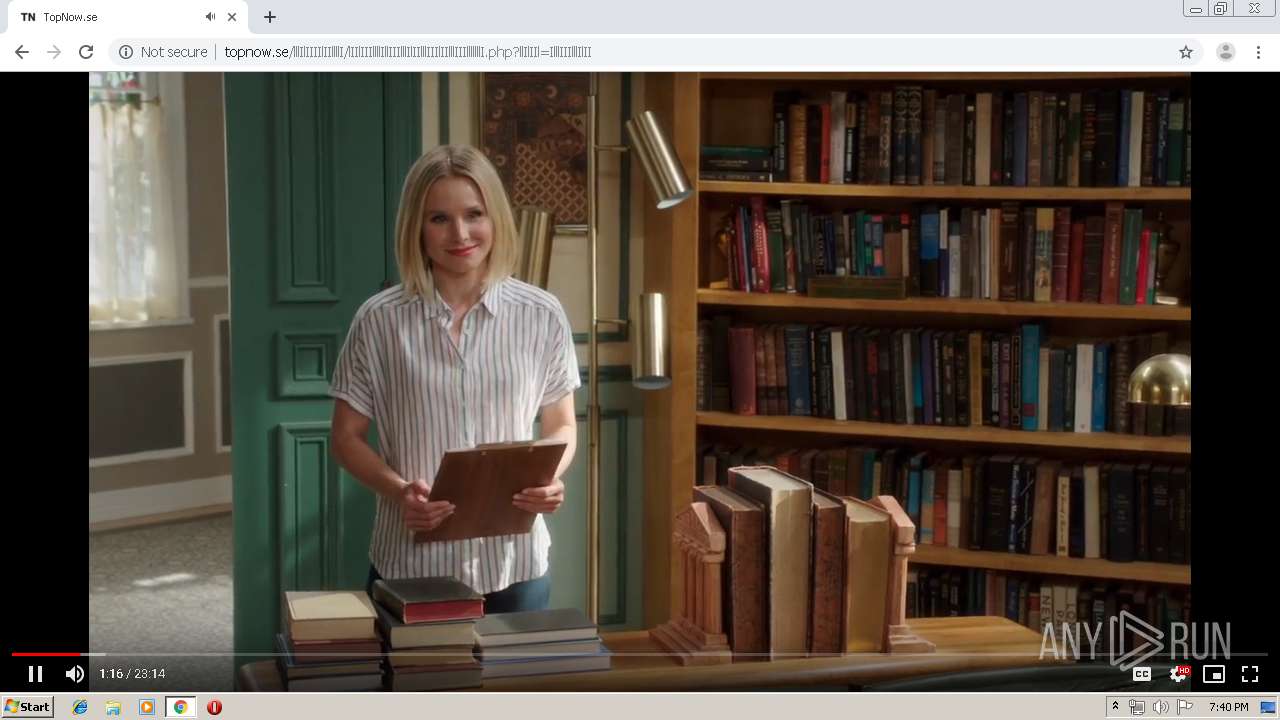
Task: Switch to the Chrome taskbar button
Action: 180,707
